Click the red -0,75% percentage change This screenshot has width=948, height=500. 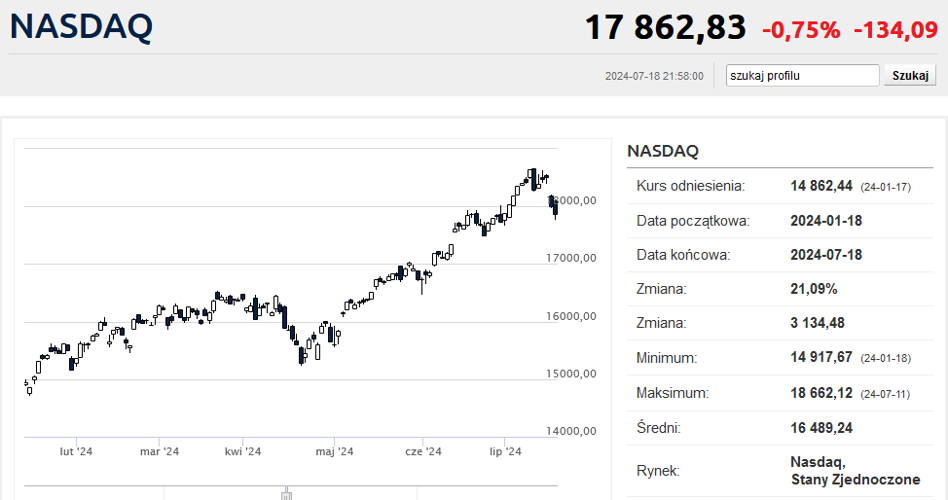[801, 30]
